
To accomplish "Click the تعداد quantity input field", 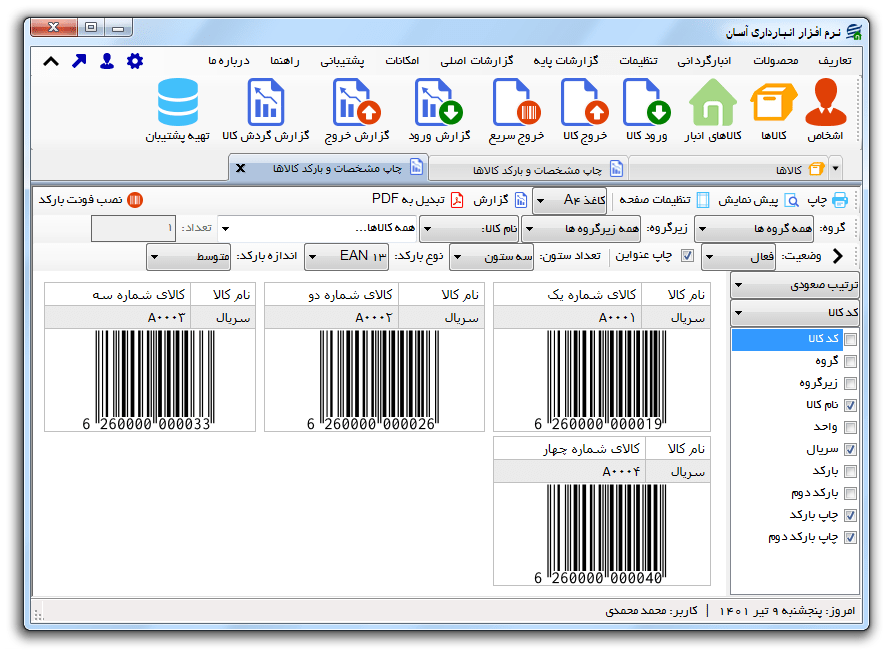I will 134,229.
